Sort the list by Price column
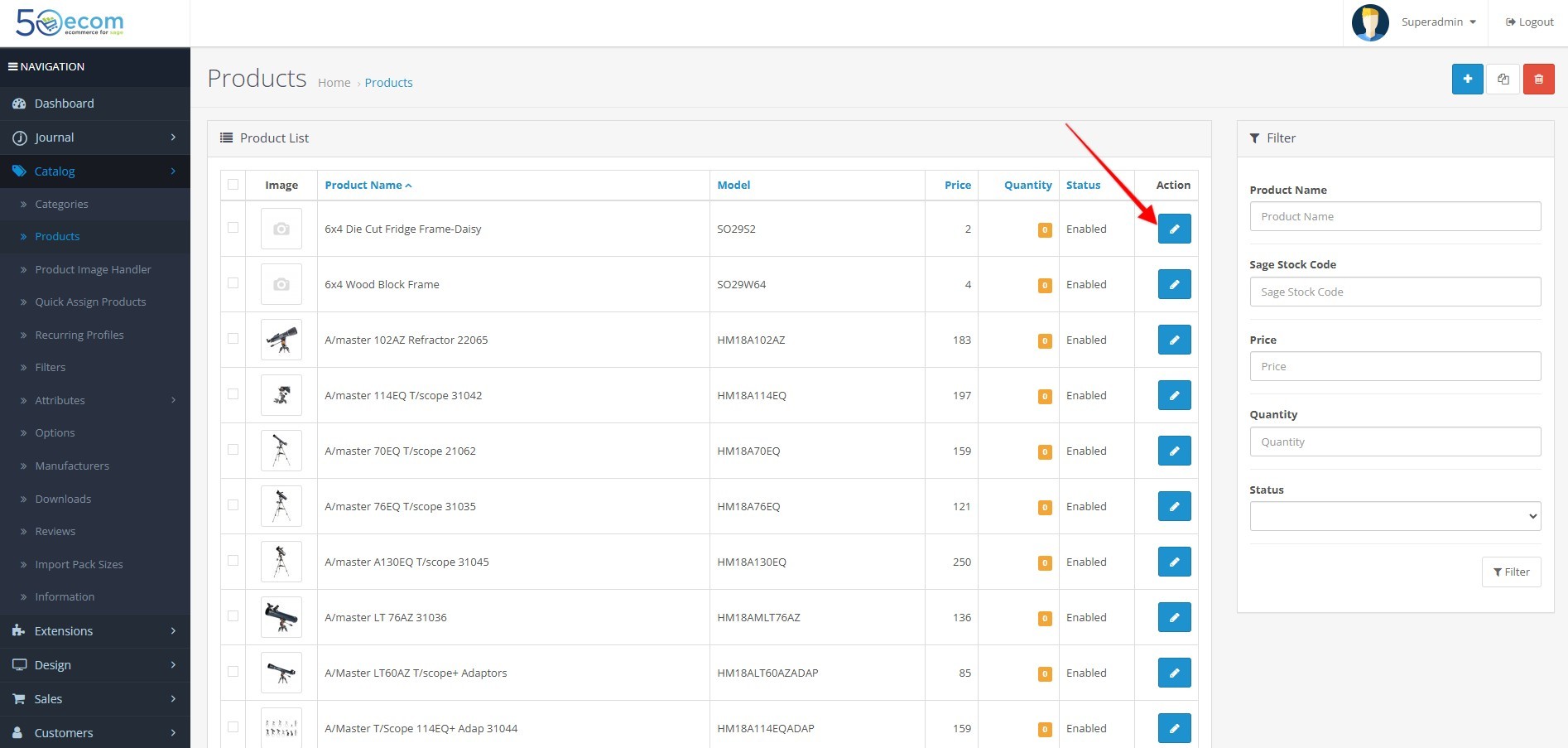This screenshot has width=1568, height=748. (x=958, y=185)
